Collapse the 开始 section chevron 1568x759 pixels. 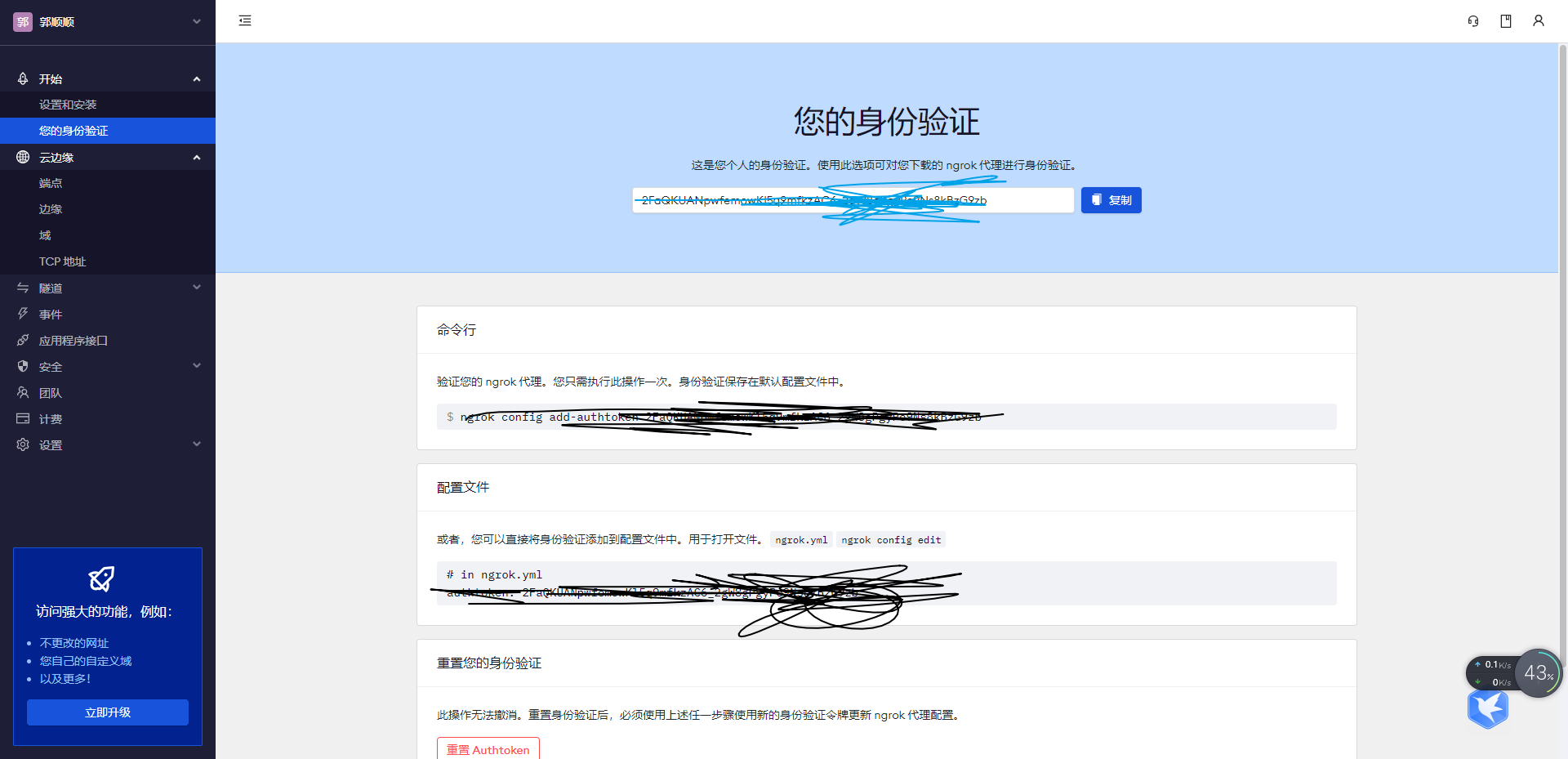click(x=197, y=79)
